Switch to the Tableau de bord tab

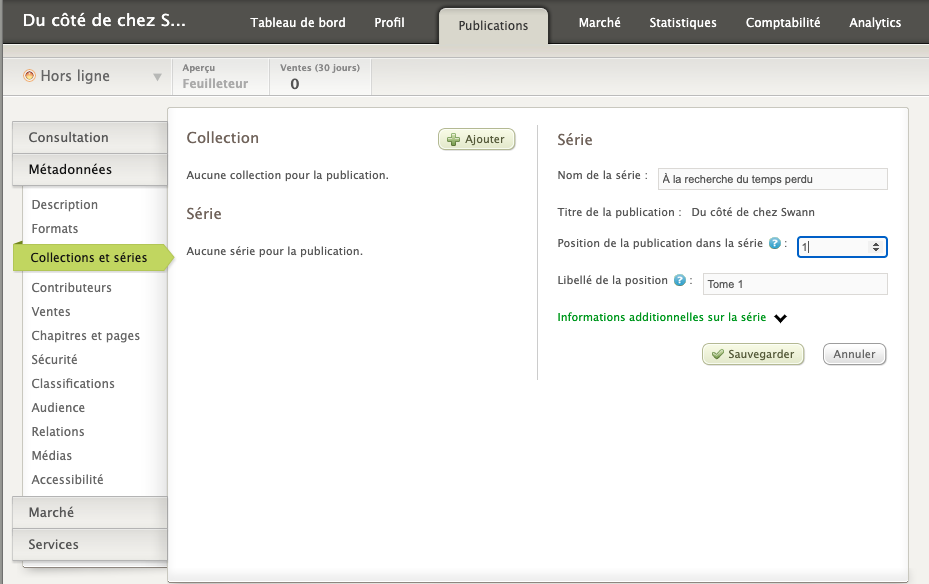pos(296,23)
